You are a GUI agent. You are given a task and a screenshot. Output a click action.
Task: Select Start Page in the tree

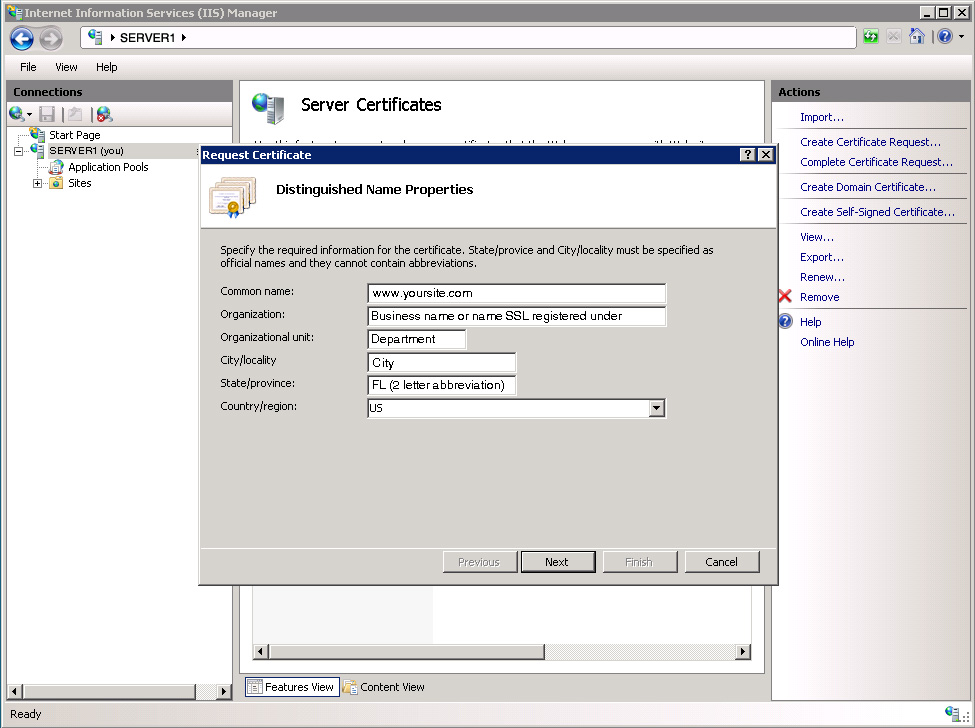[75, 134]
